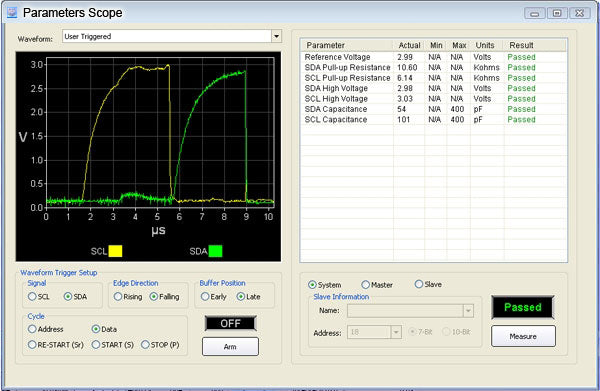Select the SDA Pull-up Resistance row
This screenshot has width=600, height=391.
pyautogui.click(x=433, y=67)
